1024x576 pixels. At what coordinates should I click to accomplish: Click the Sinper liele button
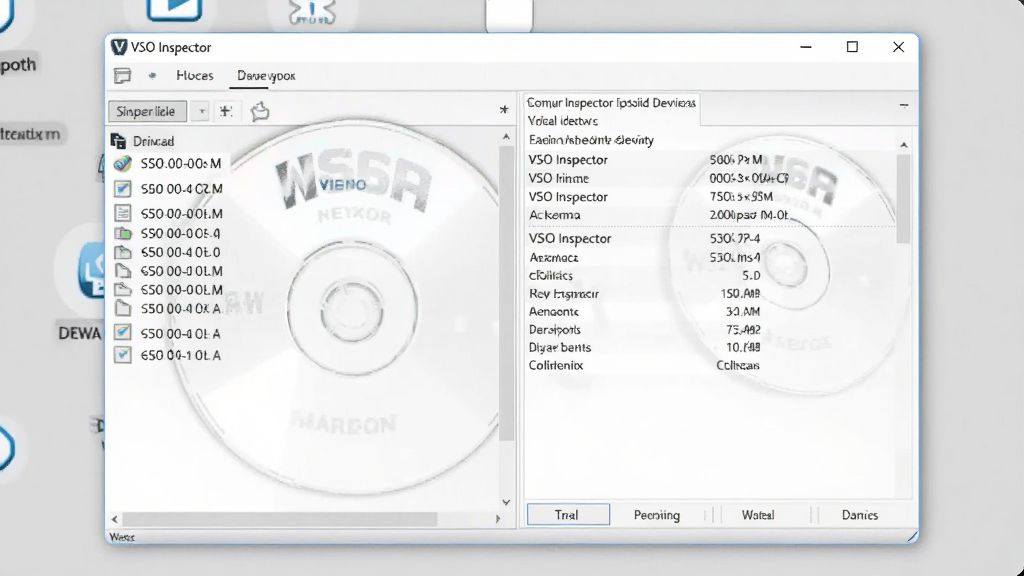(147, 112)
